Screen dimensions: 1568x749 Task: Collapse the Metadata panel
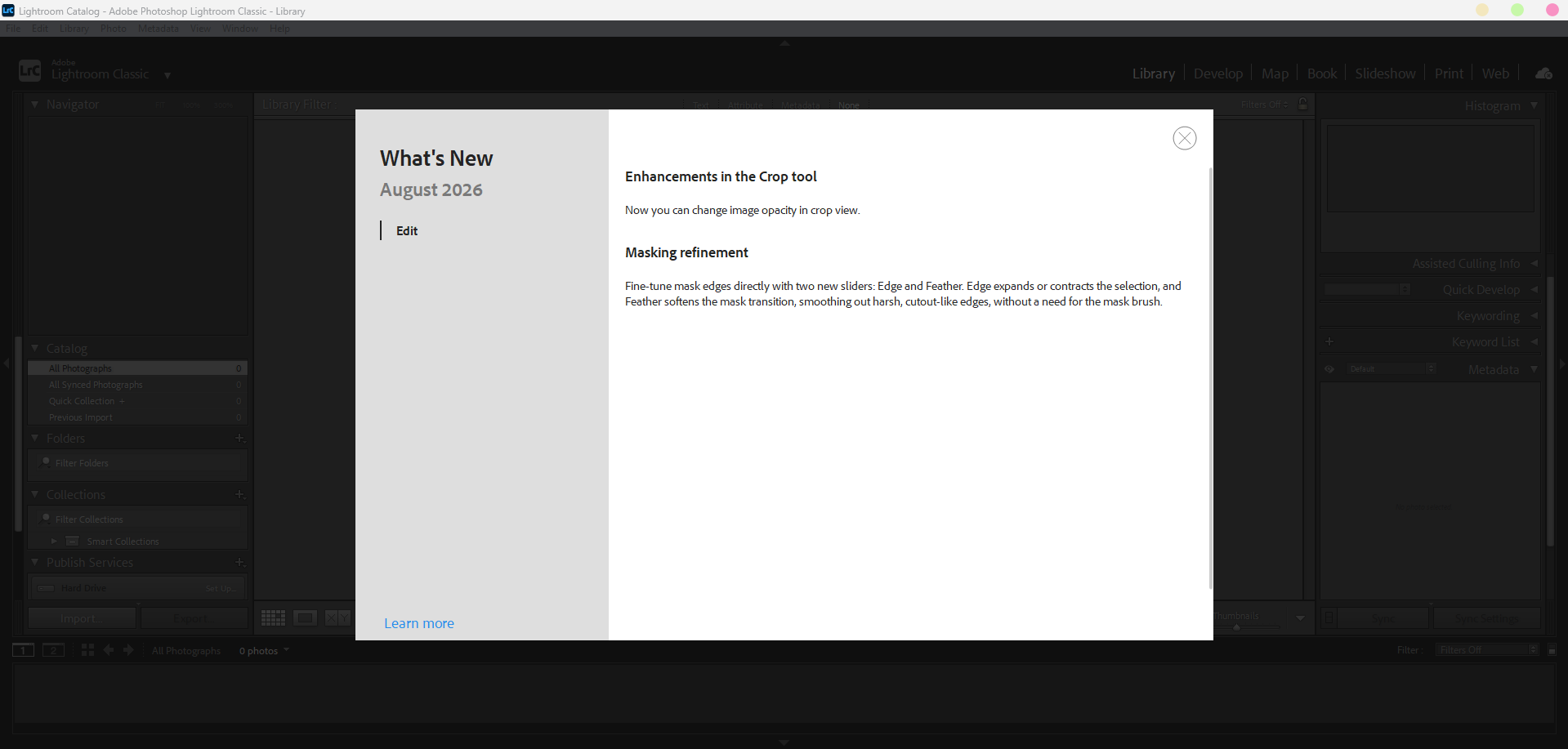pyautogui.click(x=1534, y=369)
